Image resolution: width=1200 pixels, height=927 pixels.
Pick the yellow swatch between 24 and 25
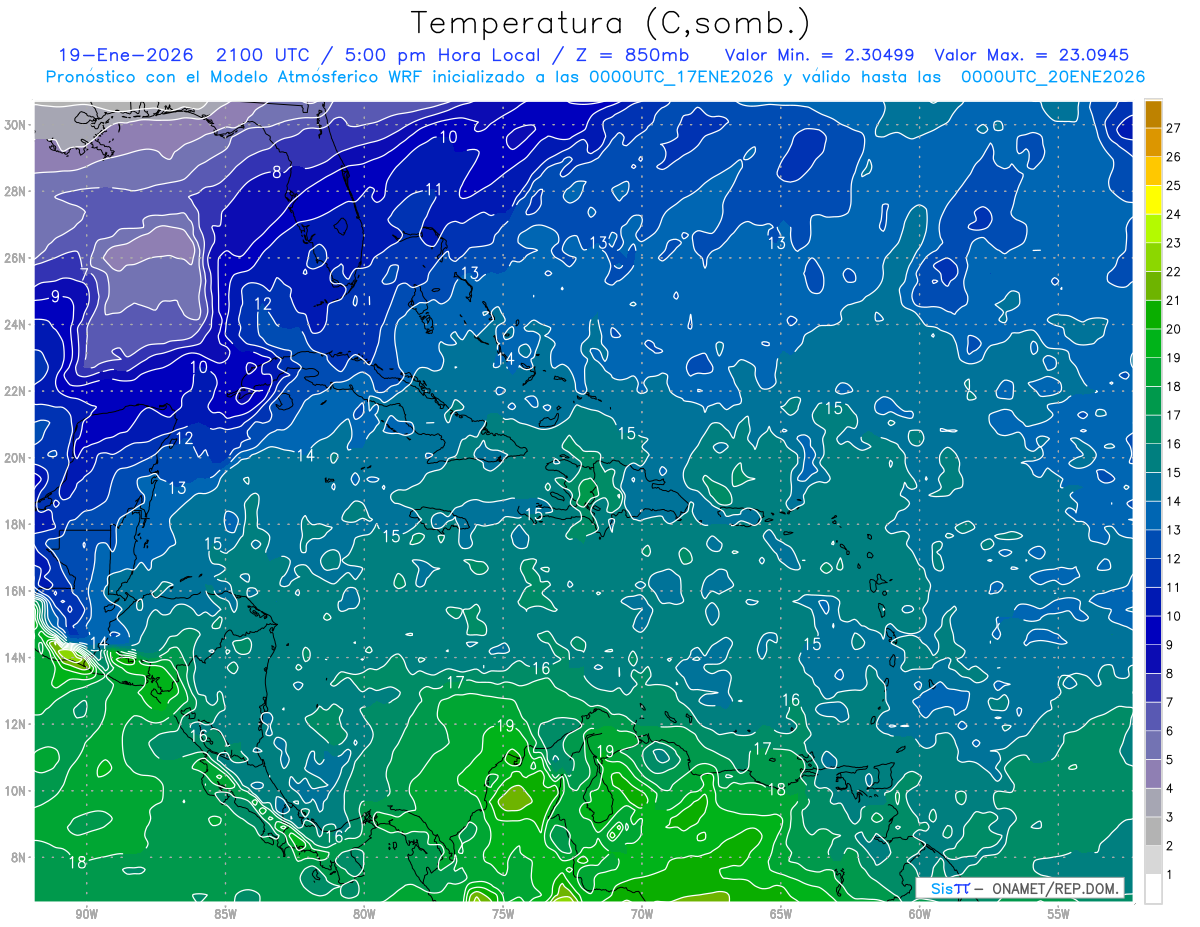(1153, 199)
